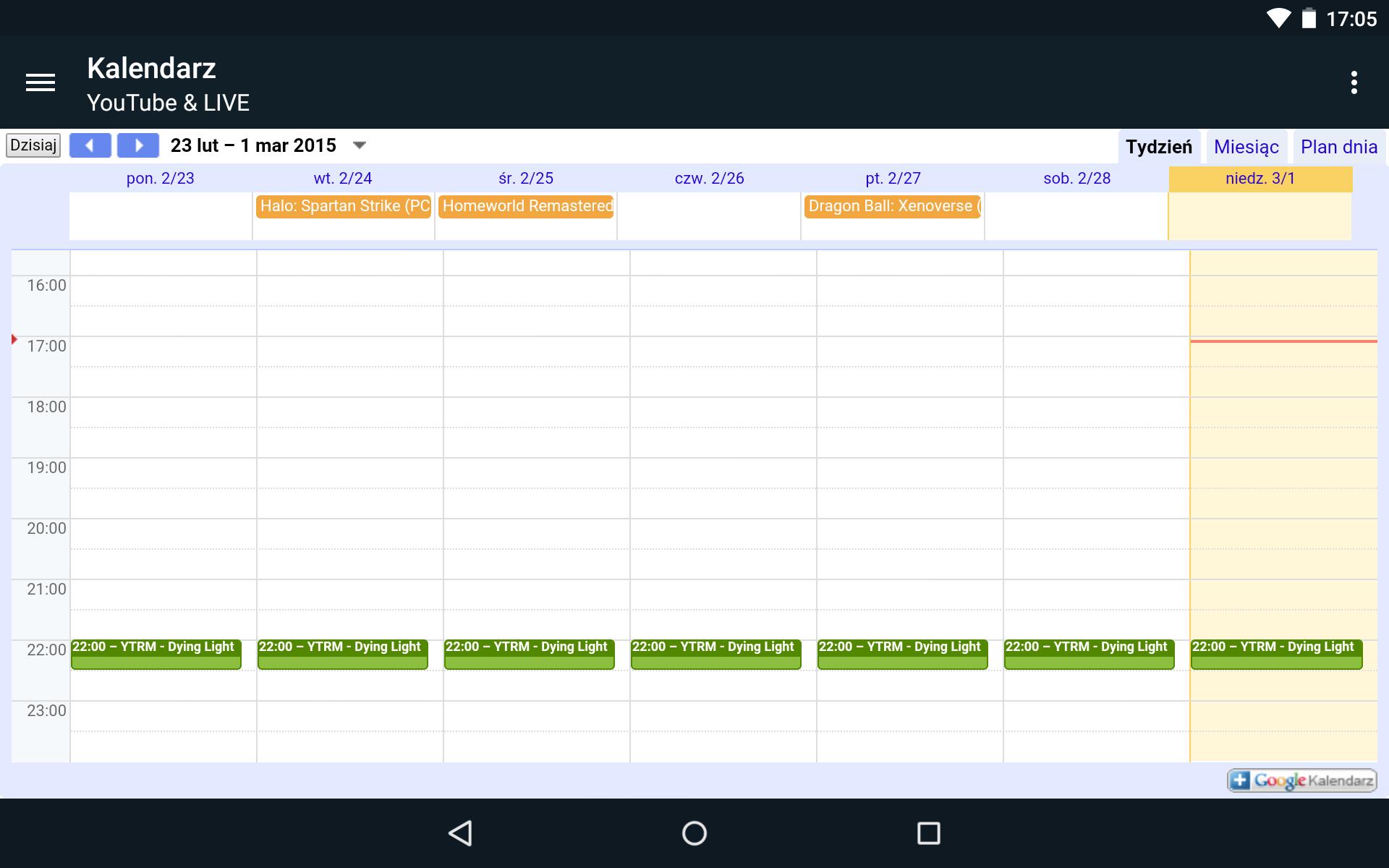Open the three-dot overflow menu

pyautogui.click(x=1354, y=82)
